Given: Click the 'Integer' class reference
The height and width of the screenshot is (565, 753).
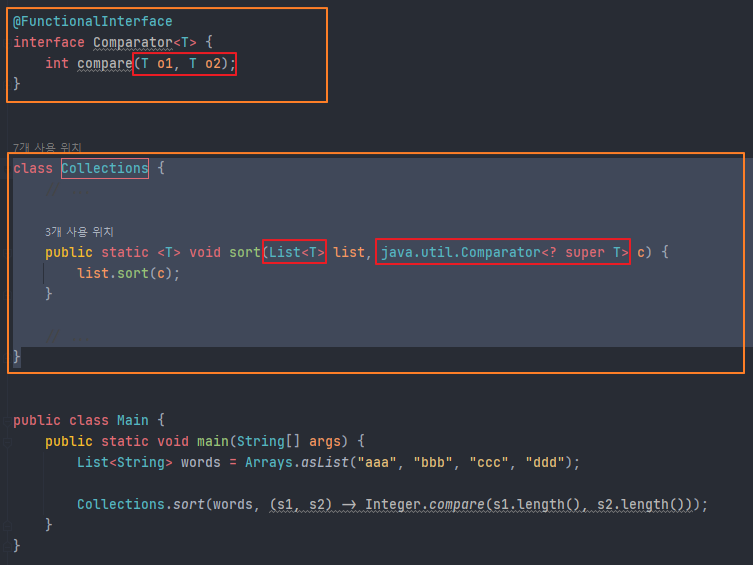Looking at the screenshot, I should 393,505.
